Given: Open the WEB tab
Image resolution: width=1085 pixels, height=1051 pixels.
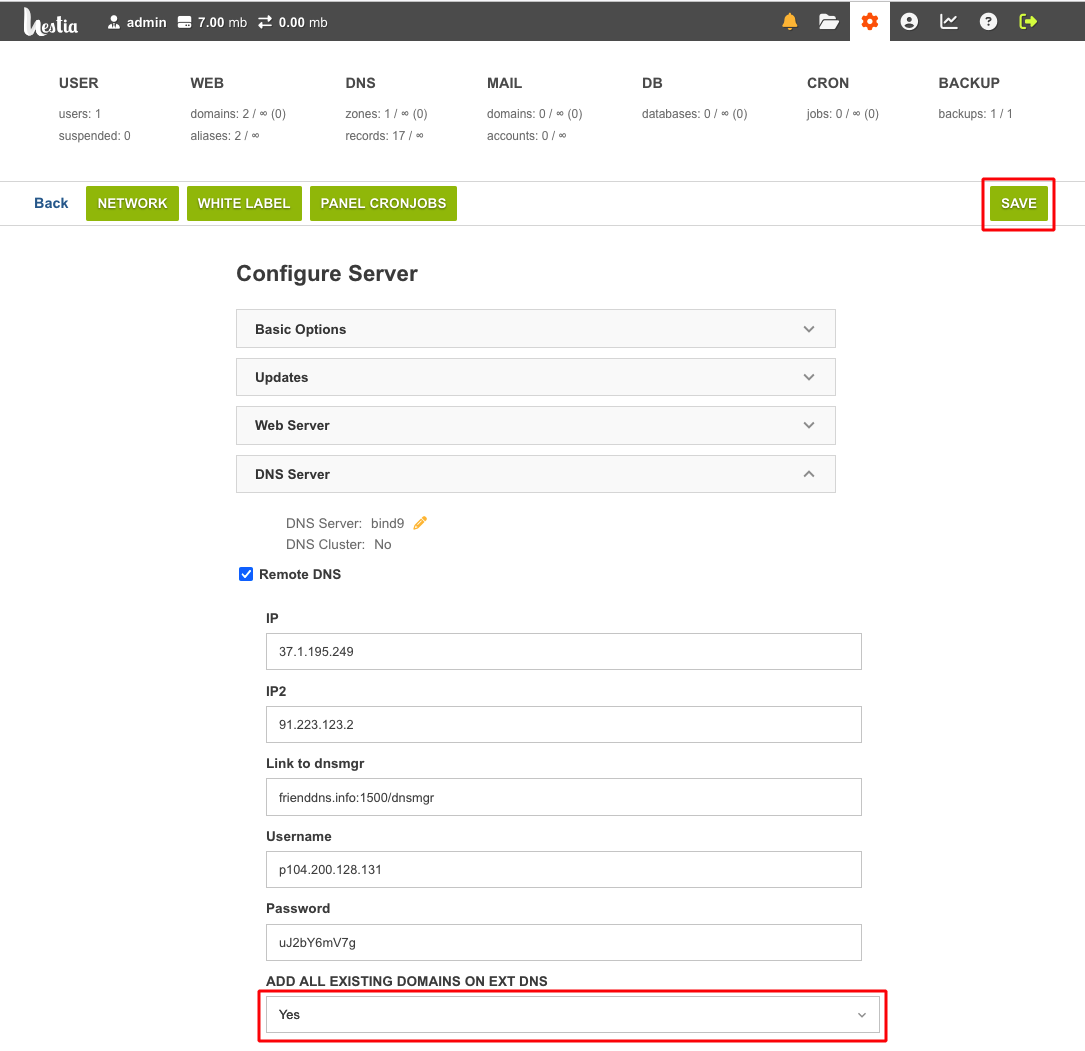Looking at the screenshot, I should point(207,83).
